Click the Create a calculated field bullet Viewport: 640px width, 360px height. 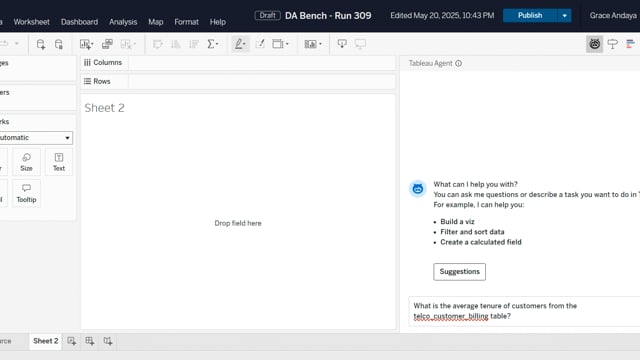481,242
